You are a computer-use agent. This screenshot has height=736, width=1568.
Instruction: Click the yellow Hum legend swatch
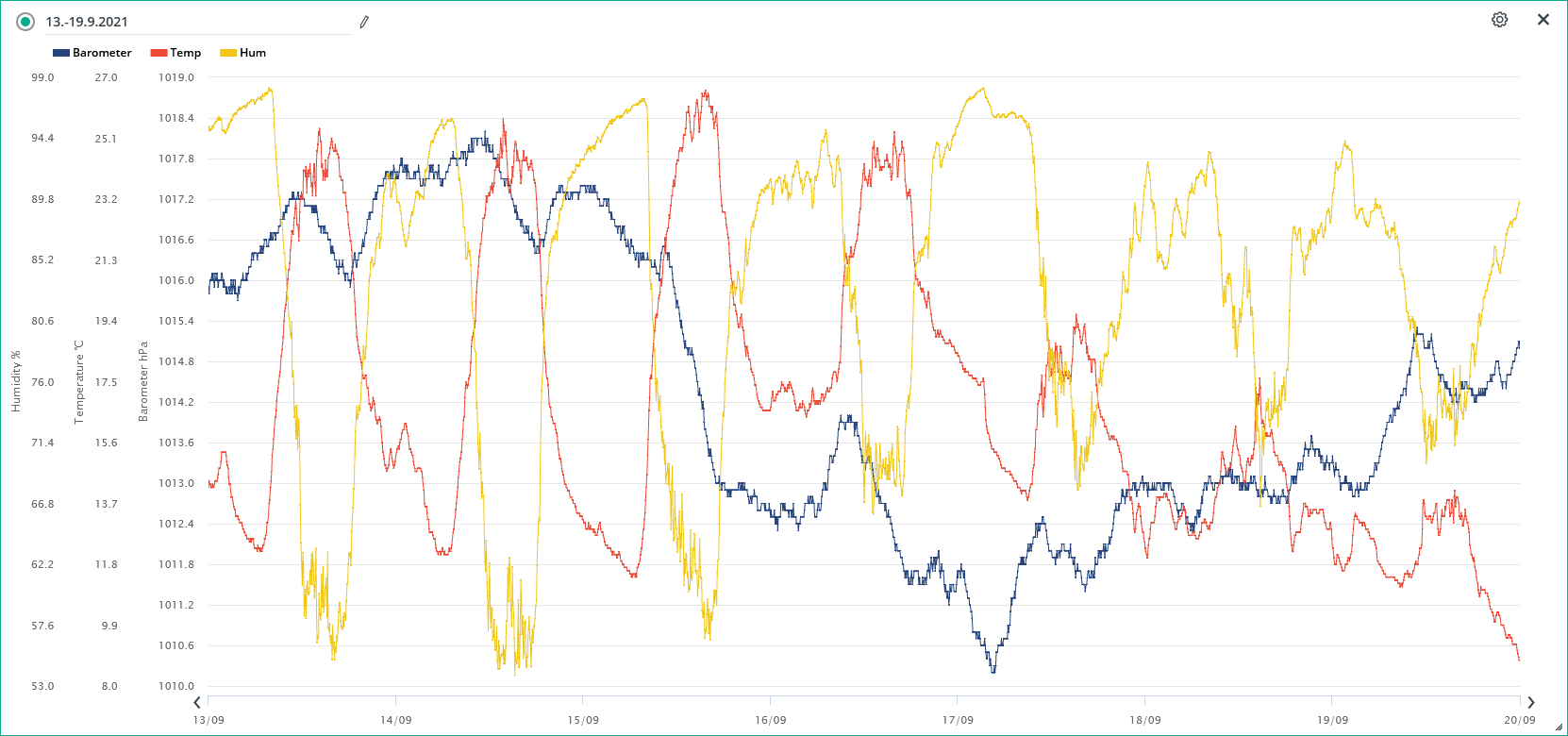point(228,53)
